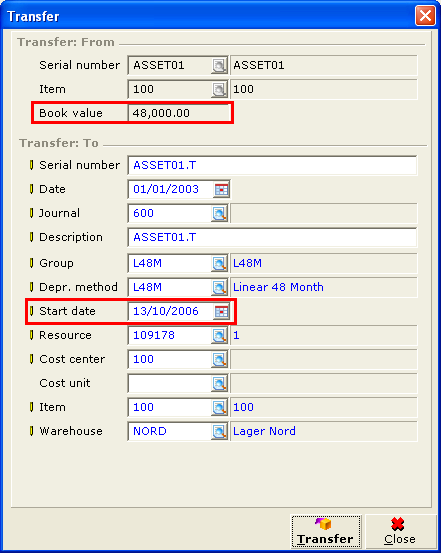Browse Group lookup icon next to L48M
Screen dimensions: 441x553
click(x=219, y=263)
